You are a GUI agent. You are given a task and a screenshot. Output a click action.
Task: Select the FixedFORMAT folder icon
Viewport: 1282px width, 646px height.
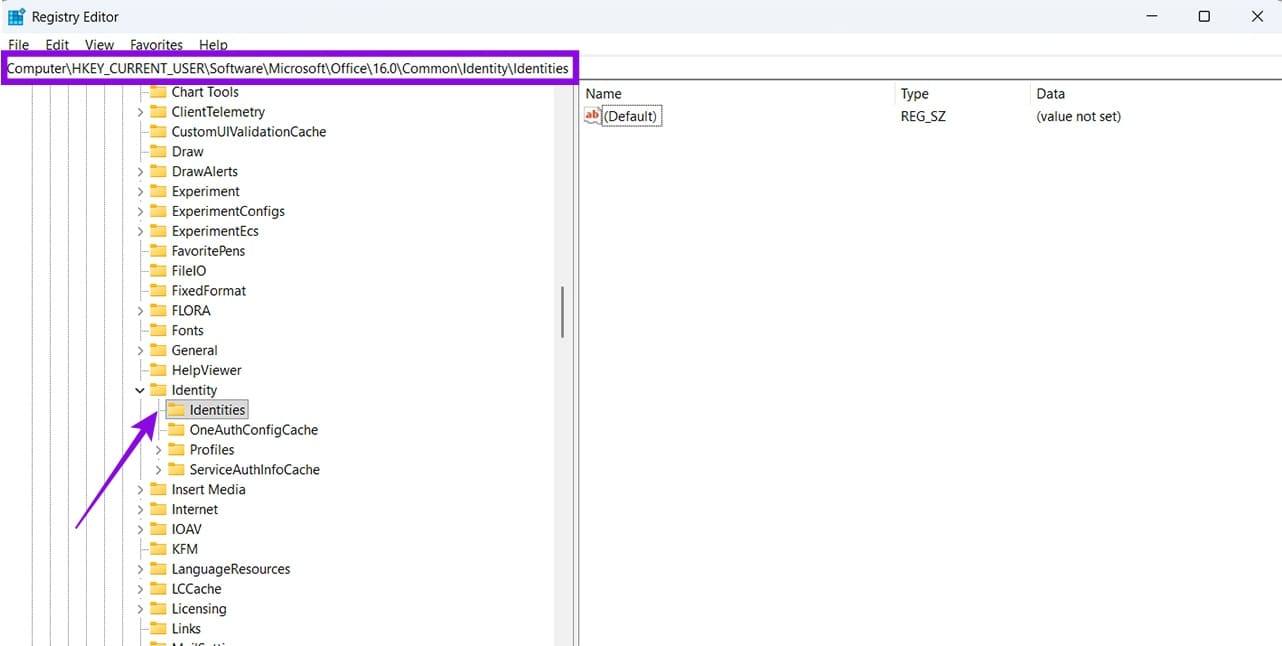coord(158,291)
